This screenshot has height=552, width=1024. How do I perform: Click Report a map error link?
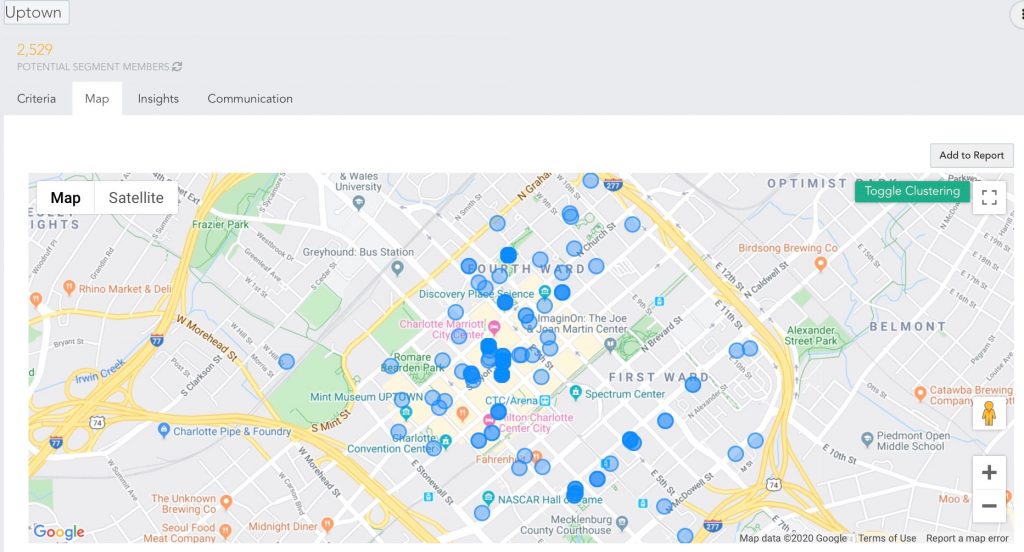pos(967,538)
